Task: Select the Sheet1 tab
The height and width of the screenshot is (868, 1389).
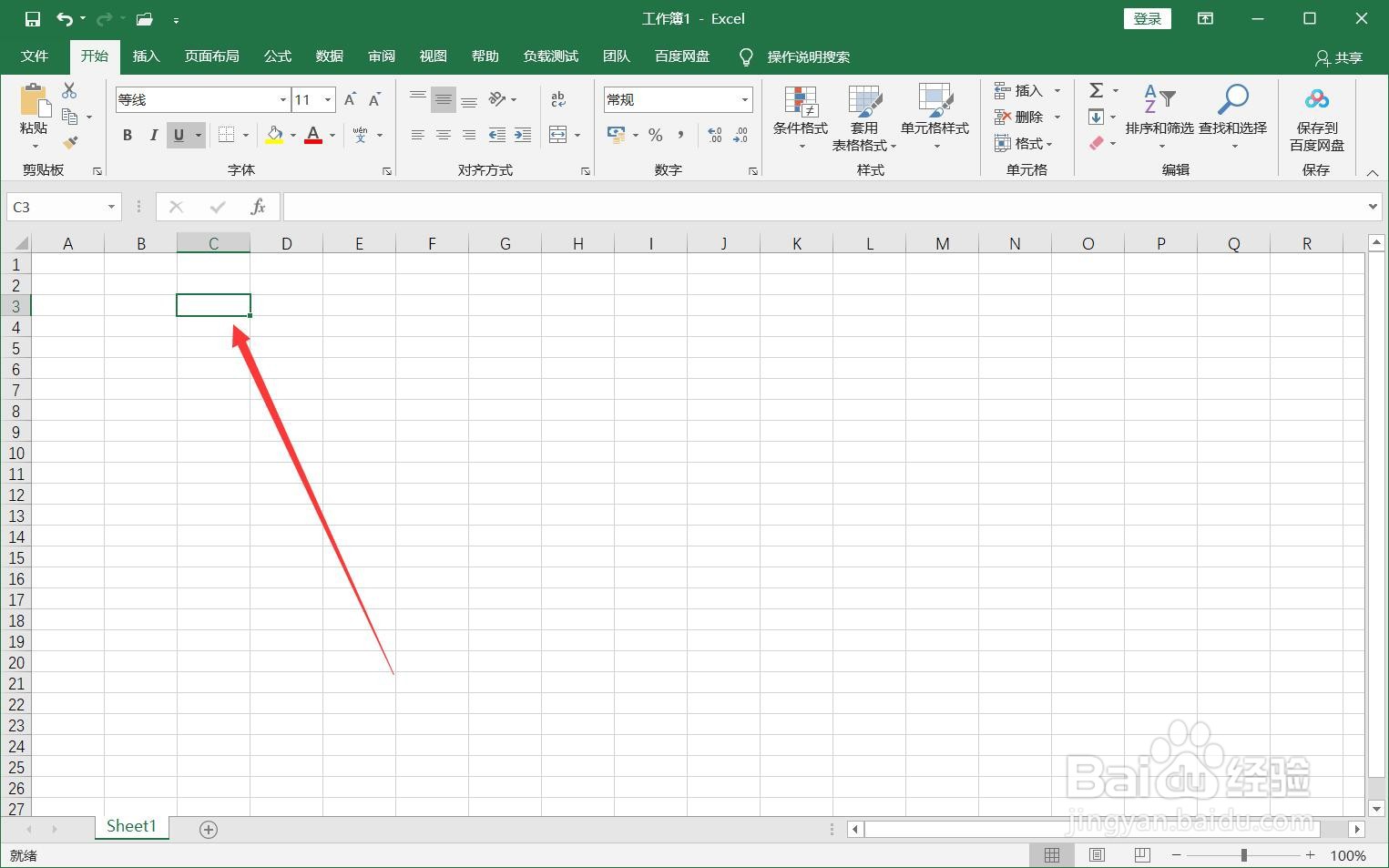Action: coord(132,826)
